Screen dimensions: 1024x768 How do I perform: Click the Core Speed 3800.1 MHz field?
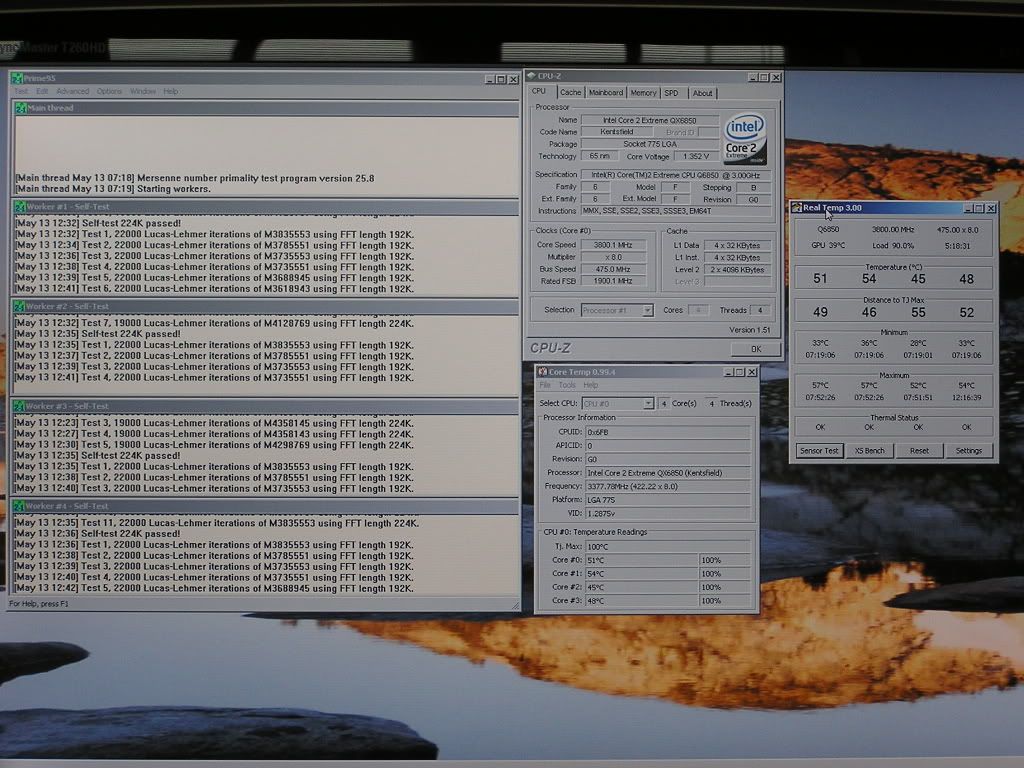[613, 245]
